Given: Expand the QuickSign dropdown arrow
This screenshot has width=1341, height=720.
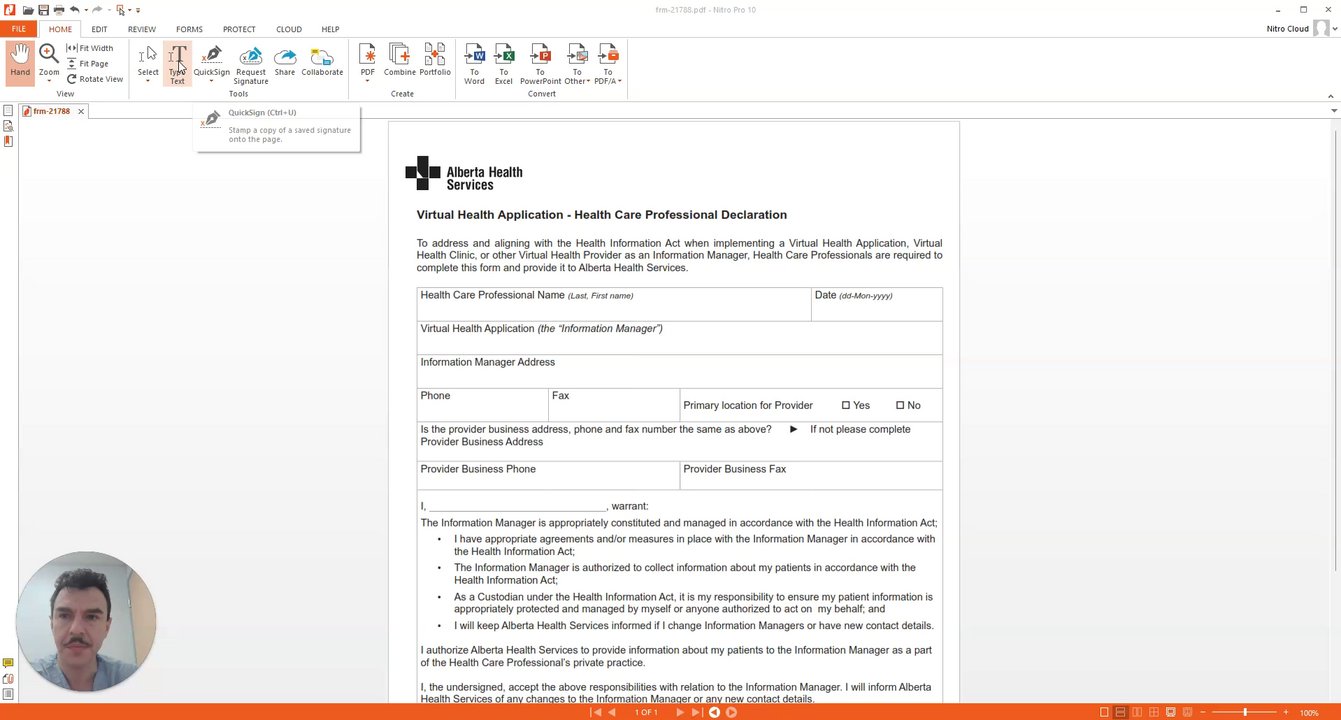Looking at the screenshot, I should click(211, 81).
